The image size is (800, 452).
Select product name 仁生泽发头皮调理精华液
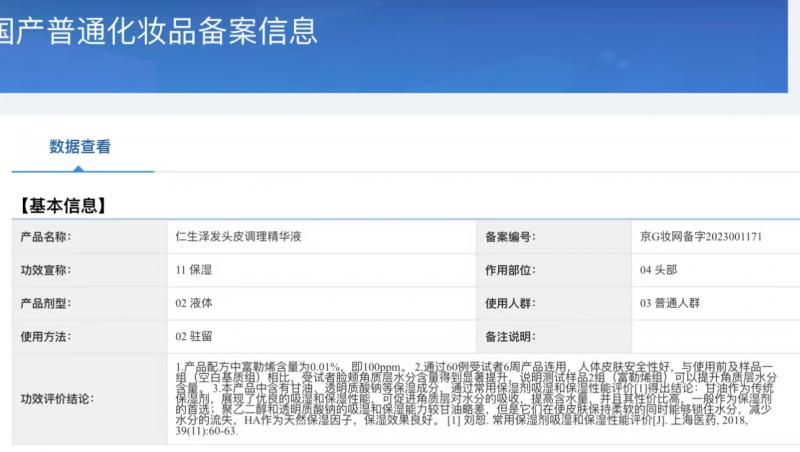[x=238, y=237]
